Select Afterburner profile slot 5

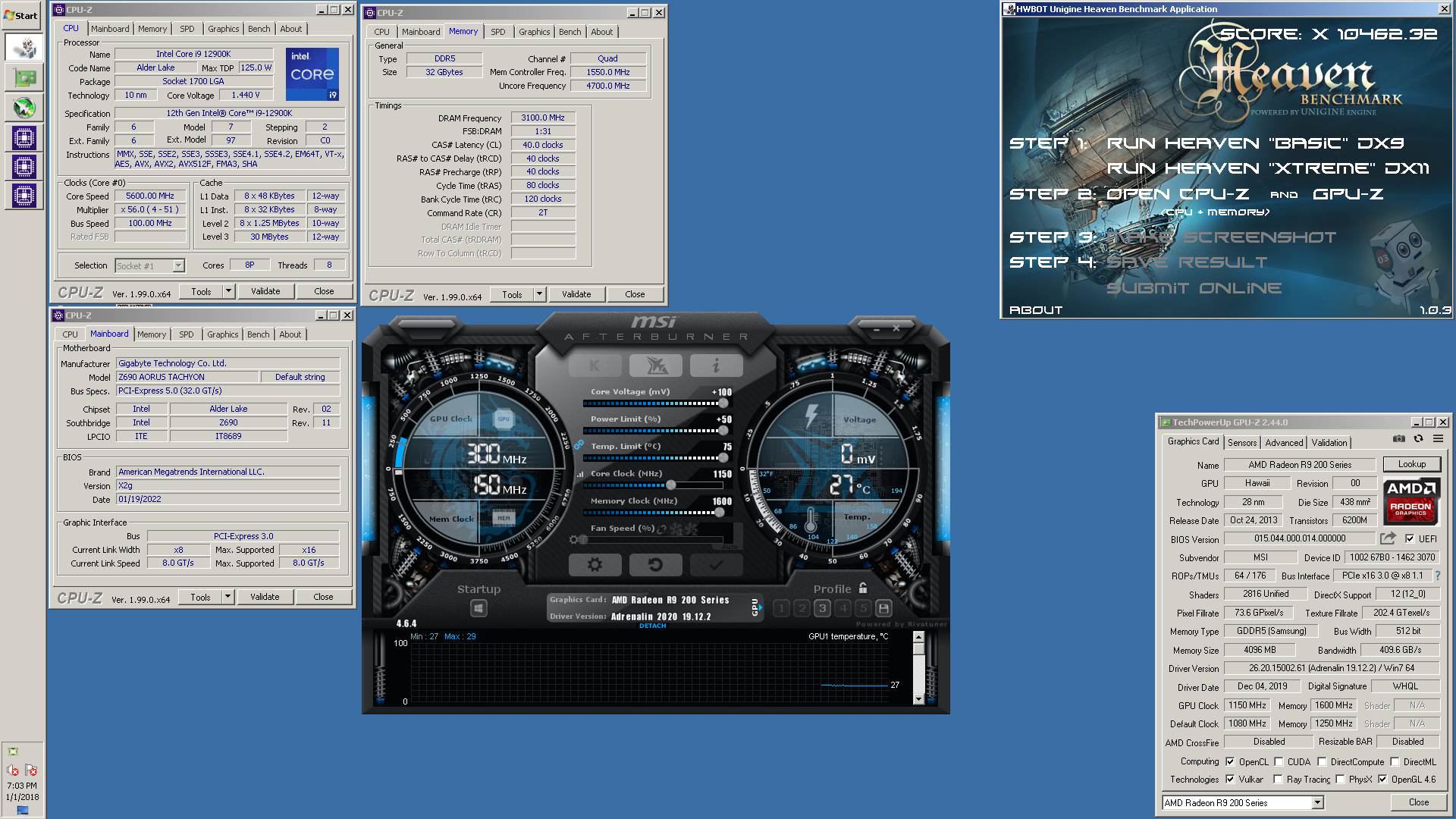click(x=863, y=608)
